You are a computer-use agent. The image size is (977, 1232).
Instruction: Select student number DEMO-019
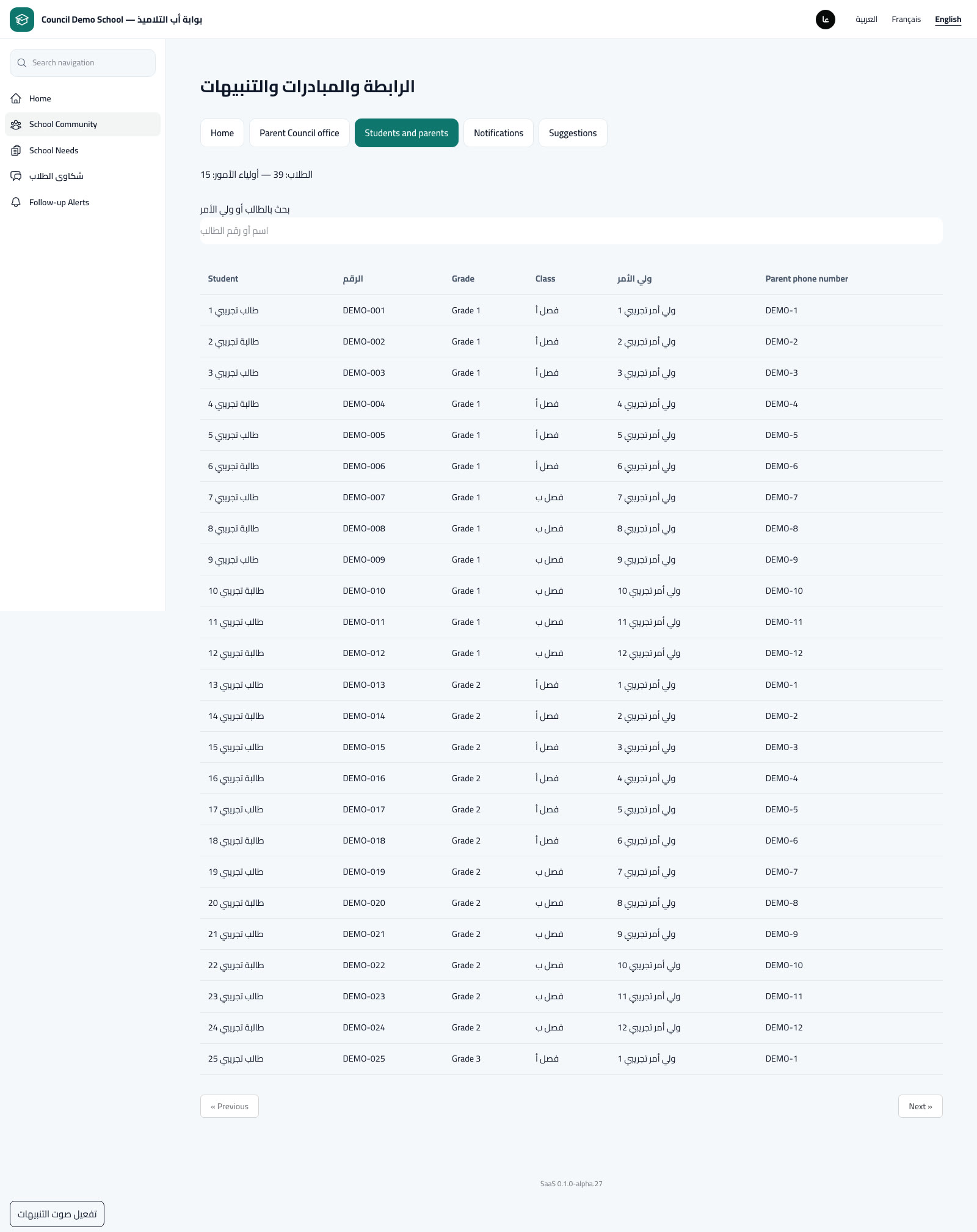pyautogui.click(x=364, y=872)
